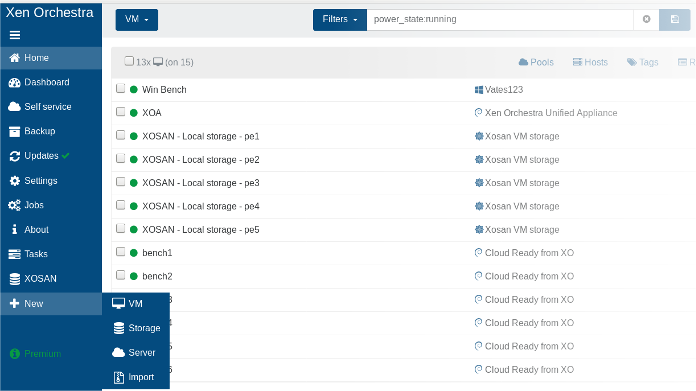This screenshot has height=391, width=696.
Task: Choose Import from the New submenu
Action: click(136, 377)
